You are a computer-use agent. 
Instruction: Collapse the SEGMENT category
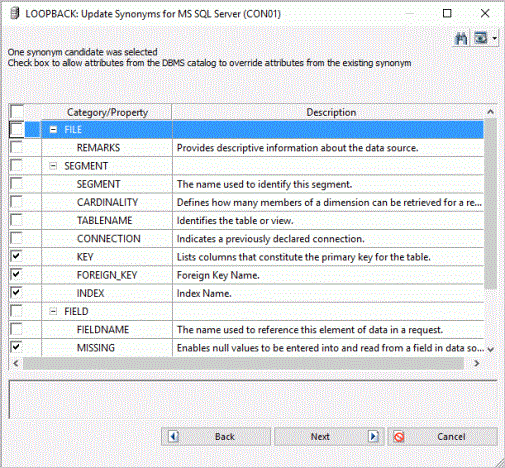coord(53,166)
